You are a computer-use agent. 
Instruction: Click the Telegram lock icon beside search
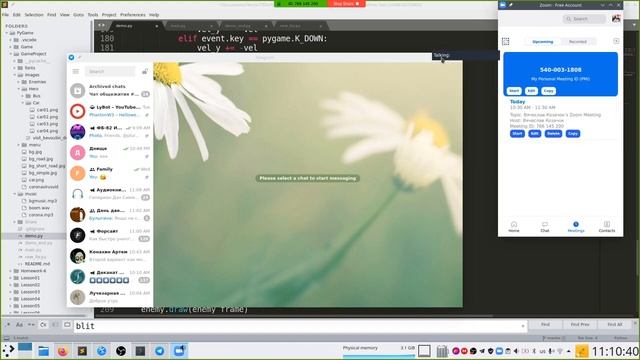tap(144, 71)
